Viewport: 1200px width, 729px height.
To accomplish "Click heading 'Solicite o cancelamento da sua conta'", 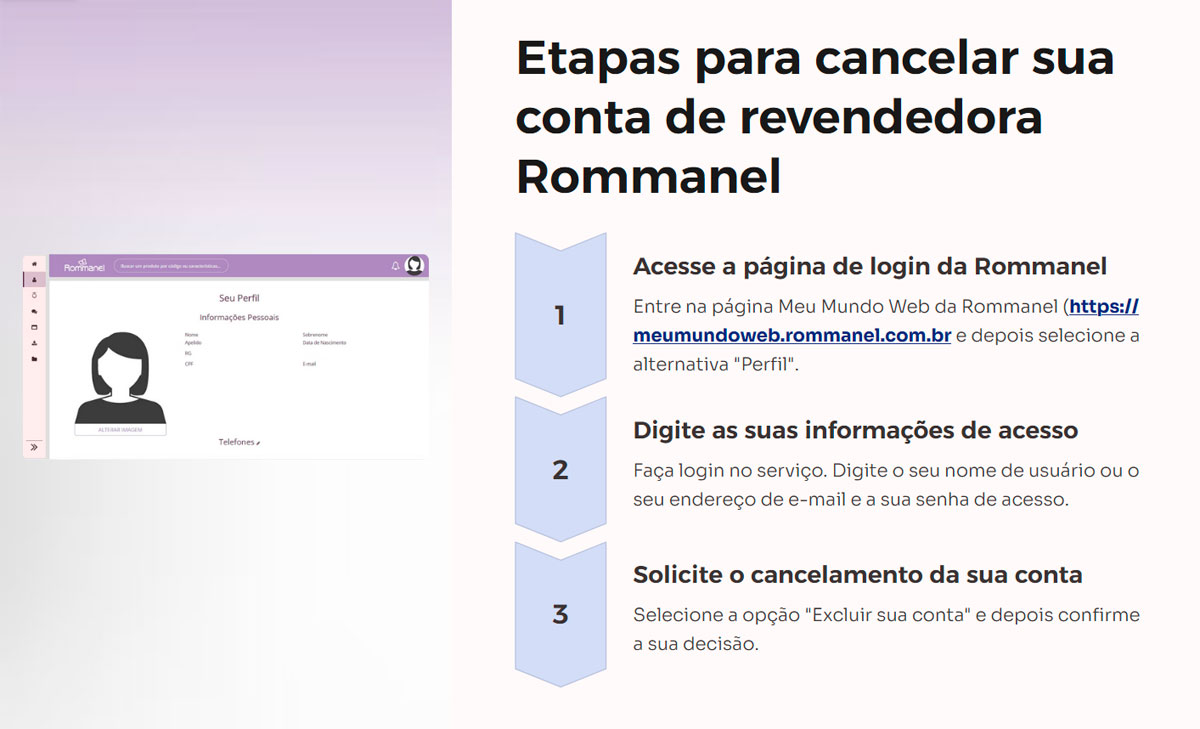I will (x=858, y=575).
